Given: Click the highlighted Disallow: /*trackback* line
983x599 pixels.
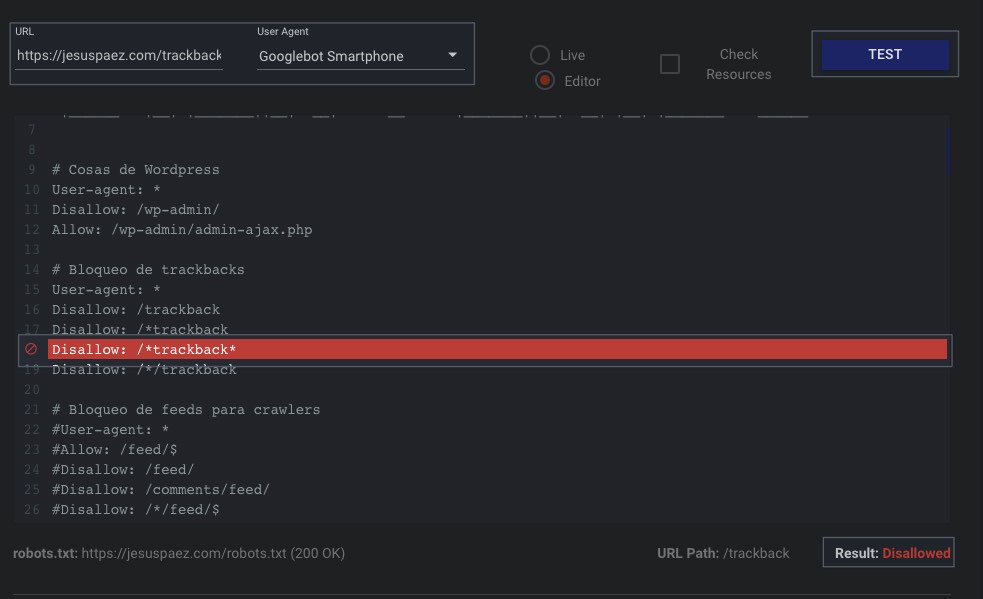Looking at the screenshot, I should (497, 349).
